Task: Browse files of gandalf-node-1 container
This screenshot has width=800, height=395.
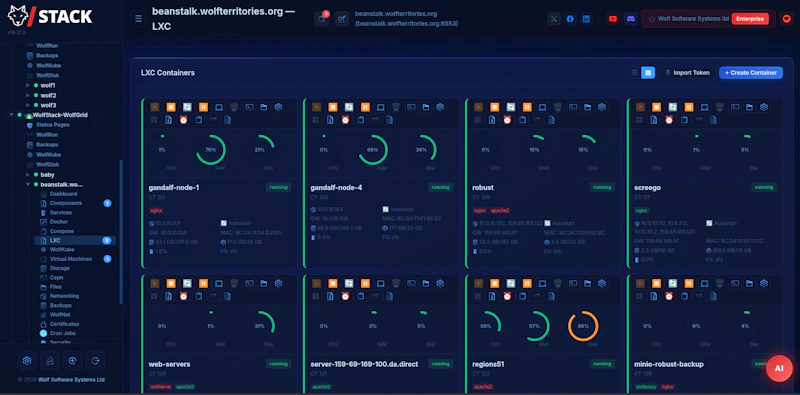Action: tap(264, 107)
